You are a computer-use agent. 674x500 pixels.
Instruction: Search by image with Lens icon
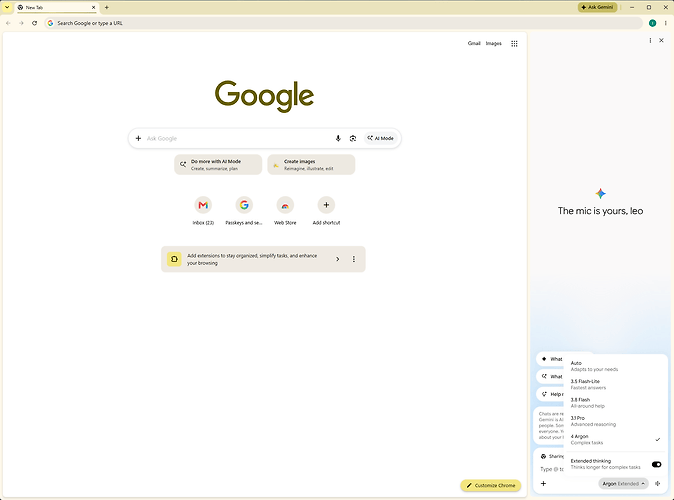pyautogui.click(x=353, y=138)
